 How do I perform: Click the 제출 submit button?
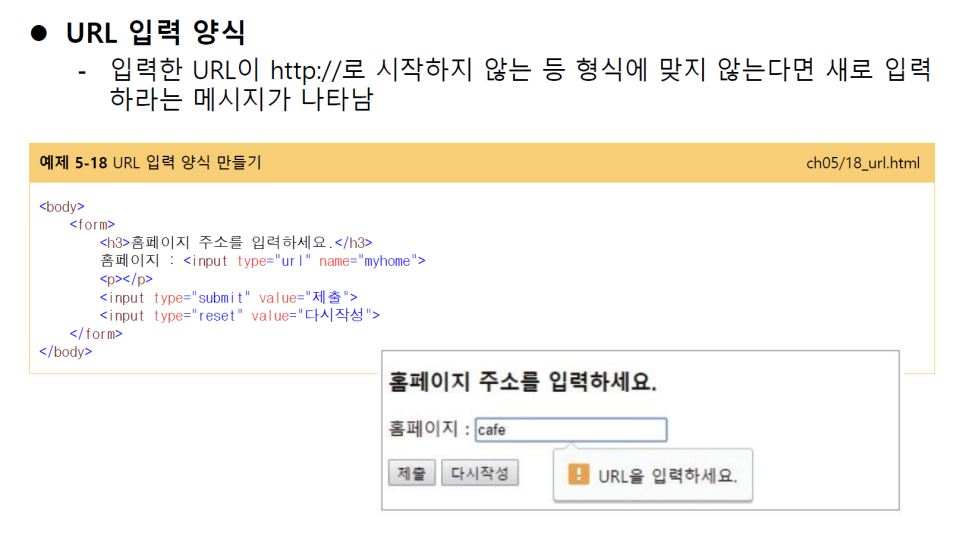412,473
